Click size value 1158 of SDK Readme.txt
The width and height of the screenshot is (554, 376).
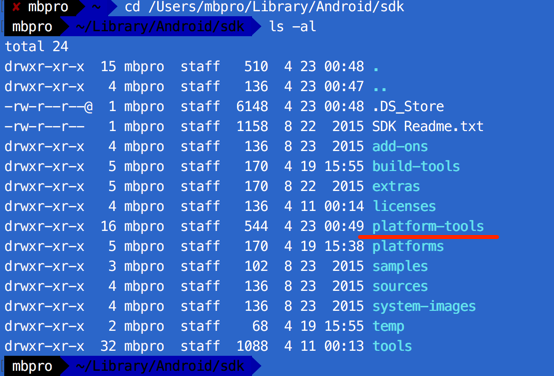click(x=252, y=127)
